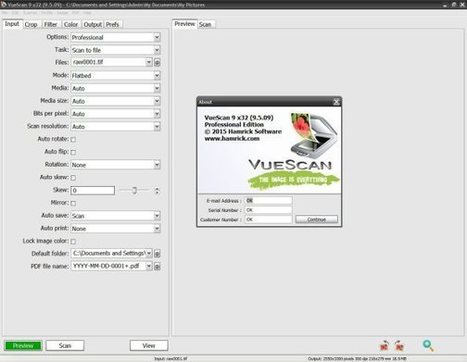Open the Media size dropdown
This screenshot has width=467, height=362.
pos(115,101)
